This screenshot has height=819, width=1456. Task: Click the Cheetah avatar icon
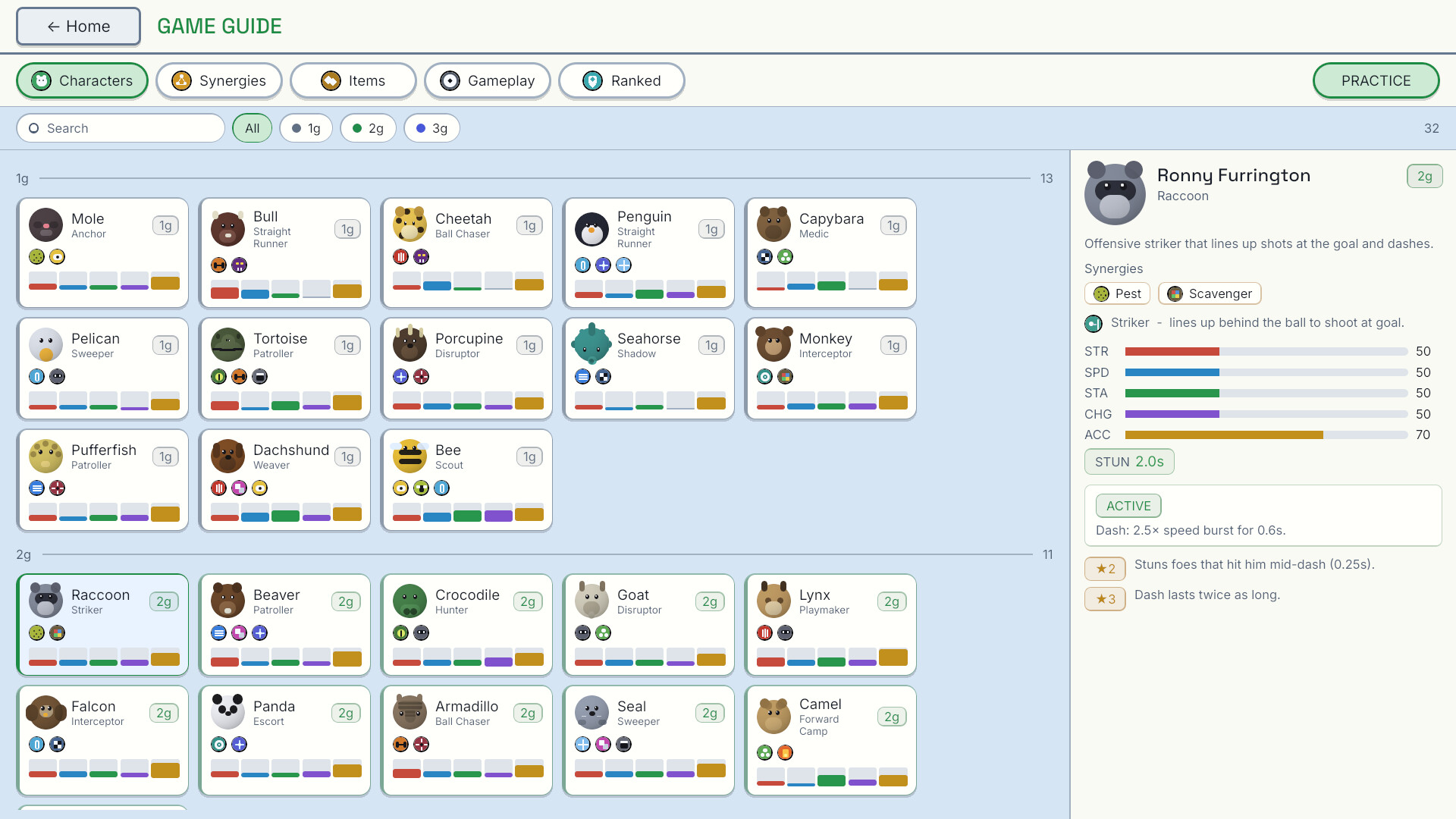pyautogui.click(x=409, y=225)
